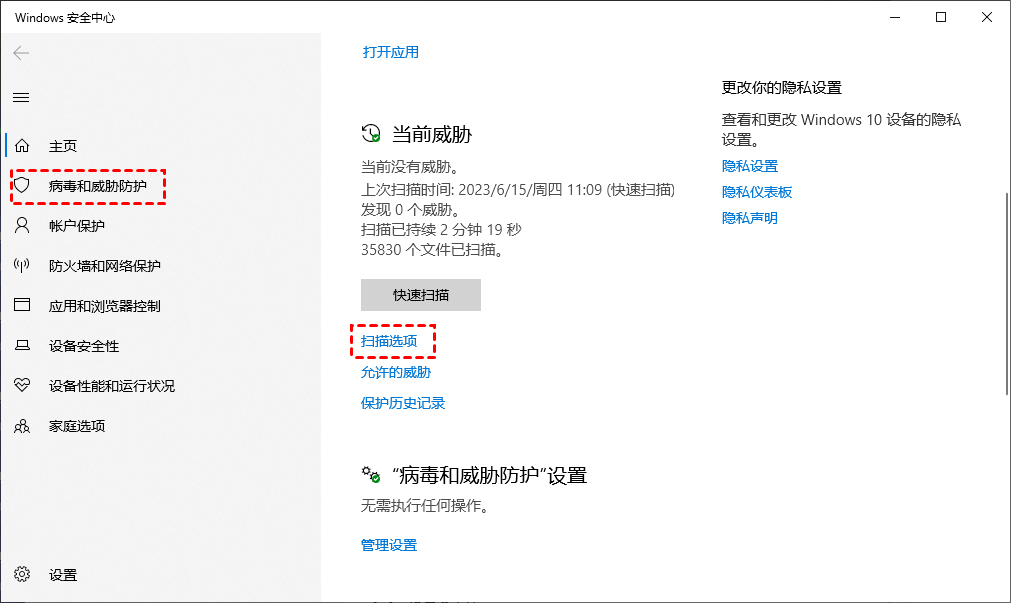Viewport: 1011px width, 603px height.
Task: Click the back arrow icon
Action: (x=21, y=53)
